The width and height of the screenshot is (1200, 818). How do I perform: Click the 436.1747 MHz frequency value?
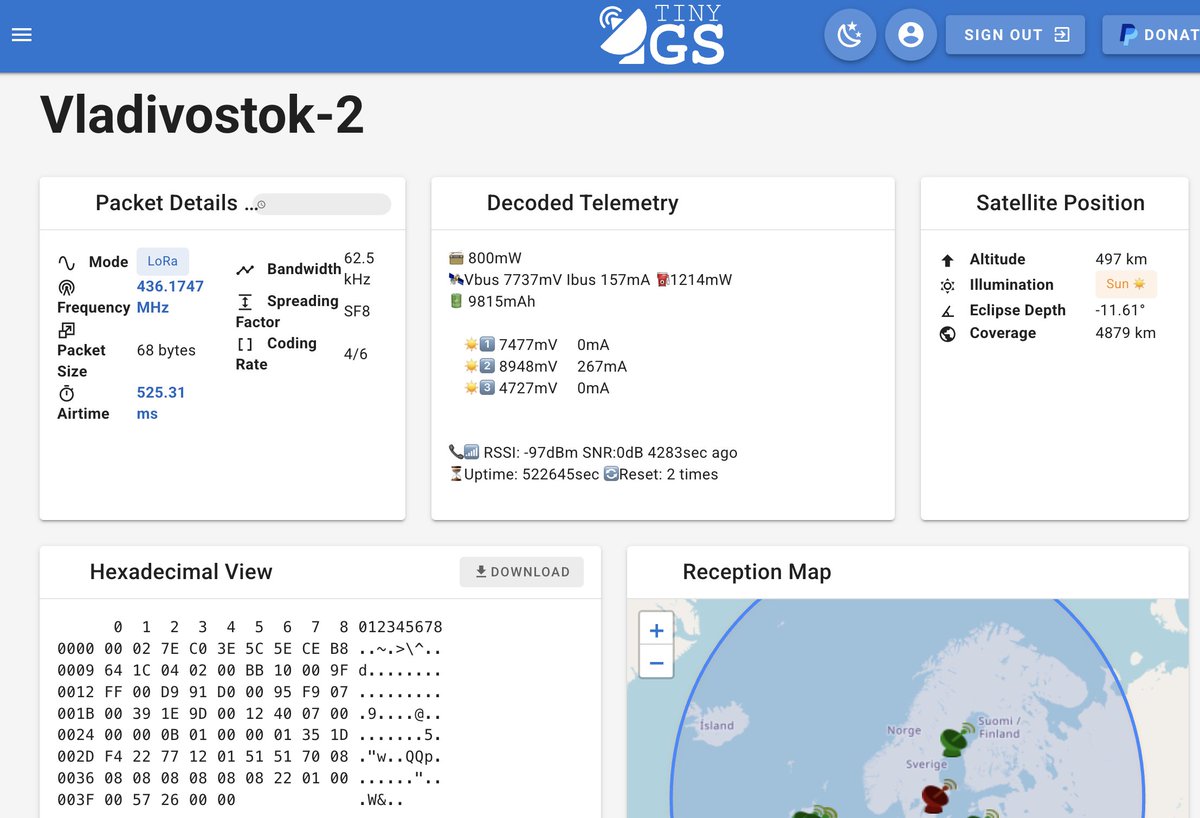tap(170, 297)
